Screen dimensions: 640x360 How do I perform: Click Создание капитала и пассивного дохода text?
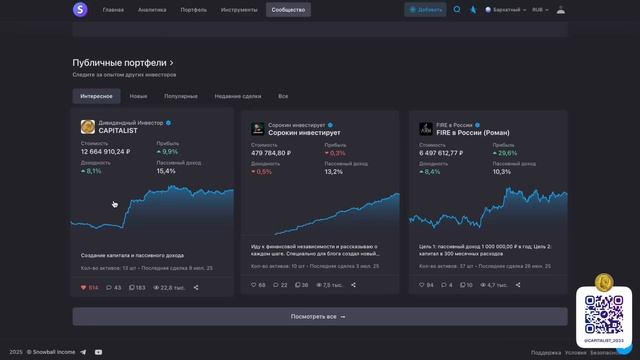click(132, 256)
